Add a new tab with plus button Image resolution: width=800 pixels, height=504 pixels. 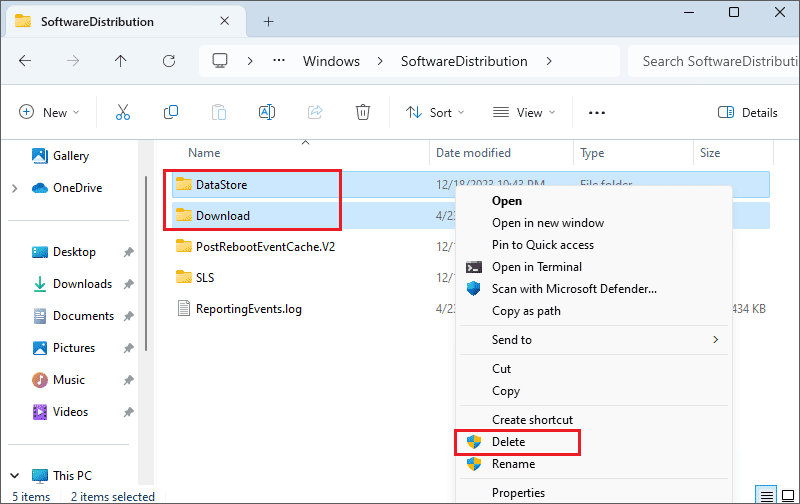(x=268, y=21)
